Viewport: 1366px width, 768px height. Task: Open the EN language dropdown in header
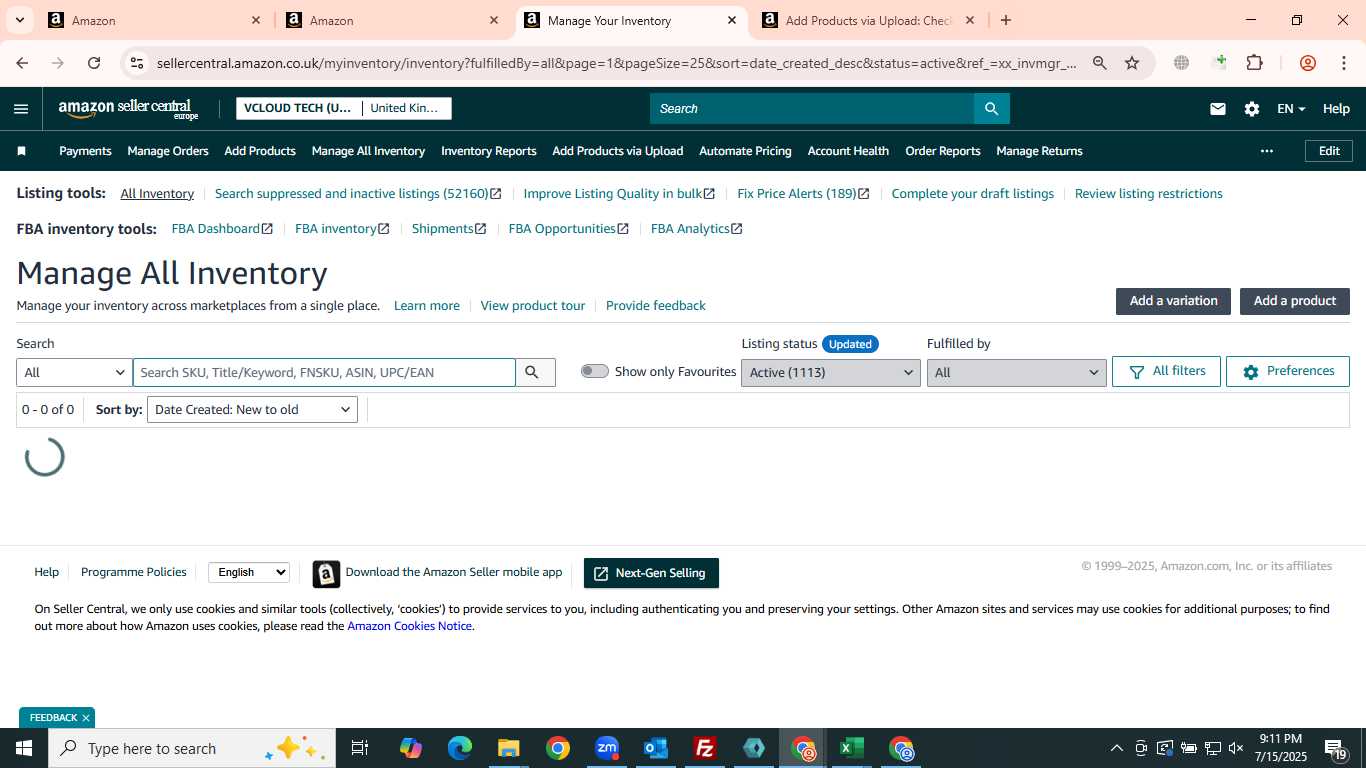[1291, 109]
